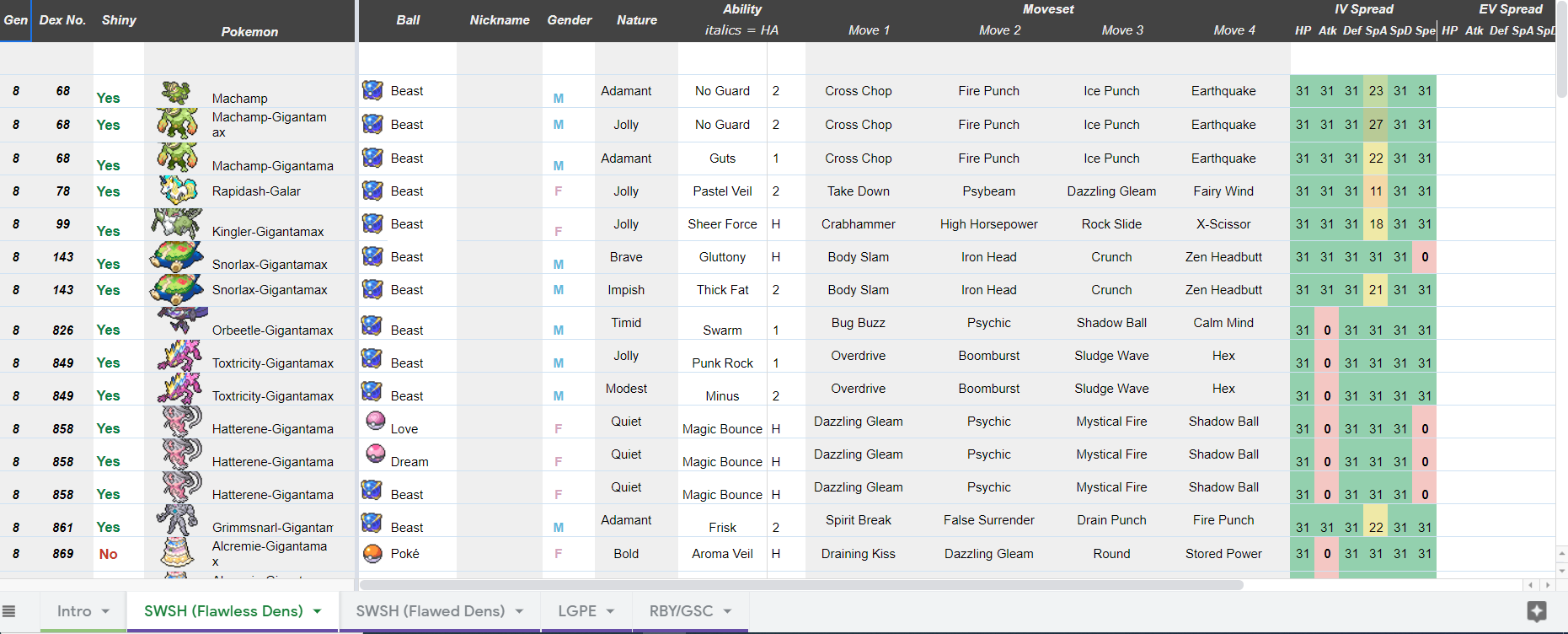This screenshot has height=634, width=1568.
Task: Click the scroll left arrow button
Action: point(1531,584)
